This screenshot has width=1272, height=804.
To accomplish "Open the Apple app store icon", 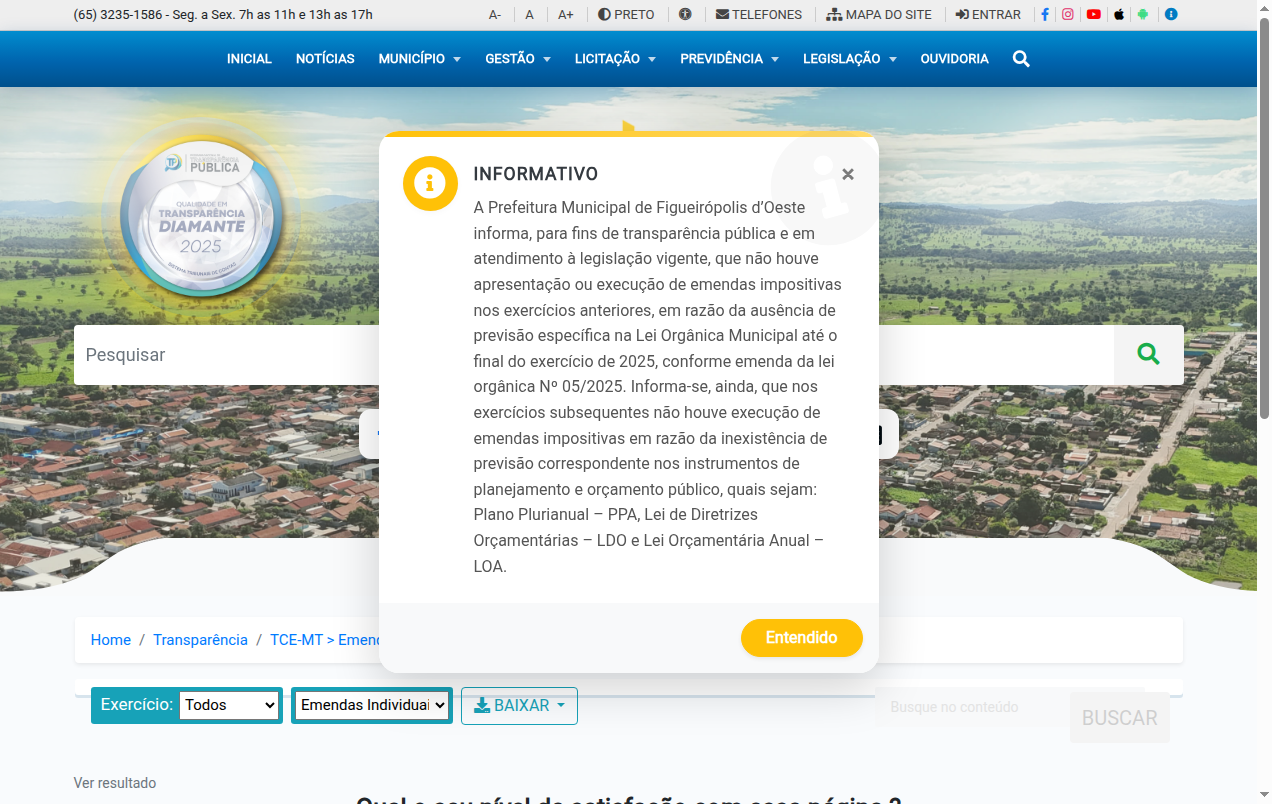I will pos(1119,15).
